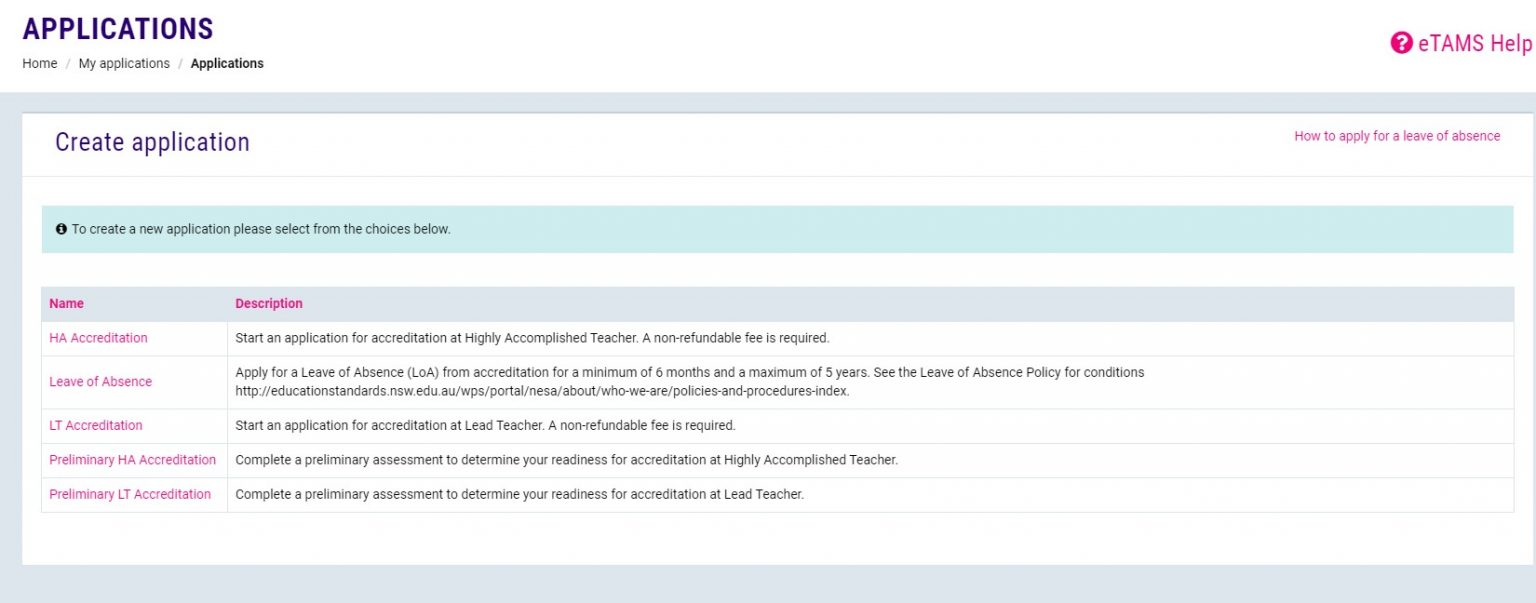This screenshot has height=603, width=1536.
Task: Click the eTAMS Help question mark icon
Action: (1401, 43)
